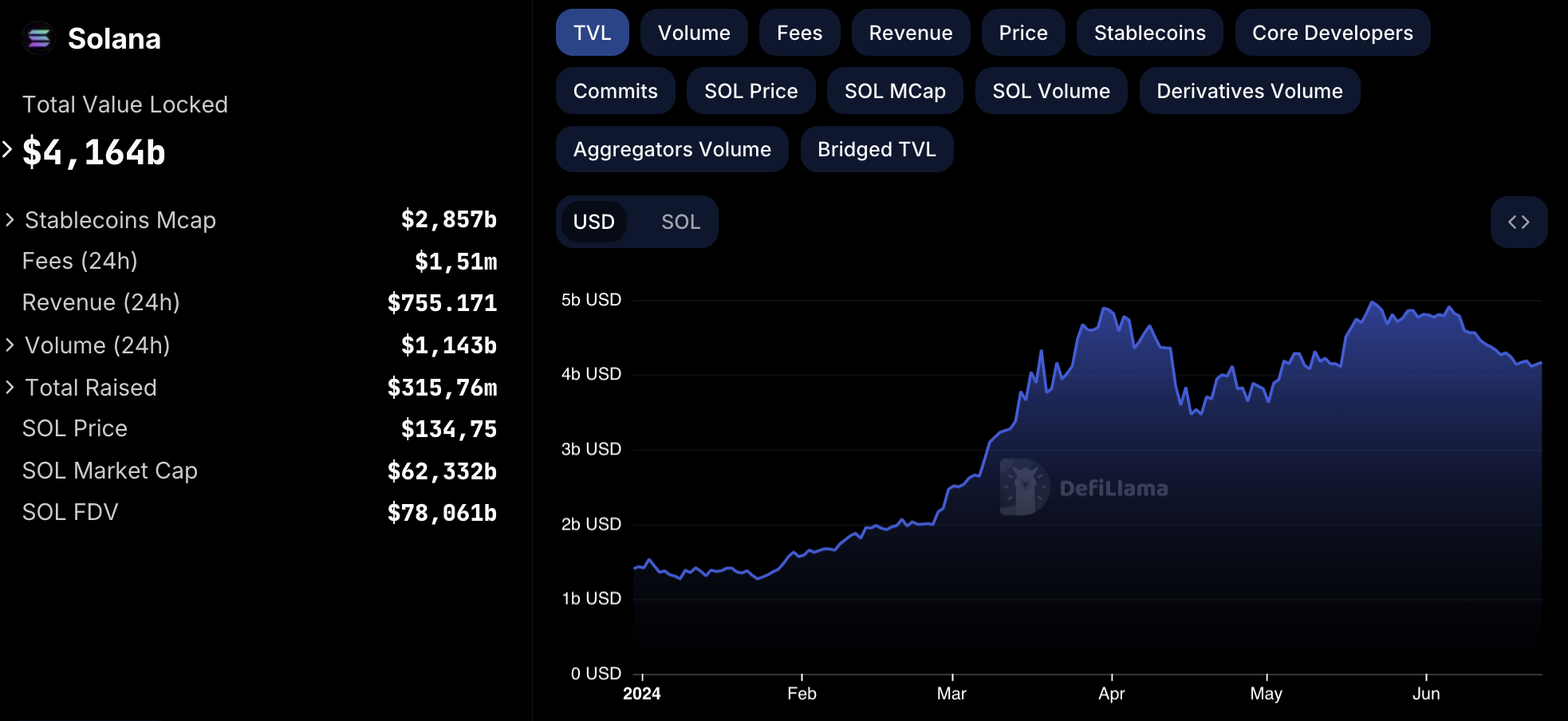Click the SOL FDV label

(70, 512)
